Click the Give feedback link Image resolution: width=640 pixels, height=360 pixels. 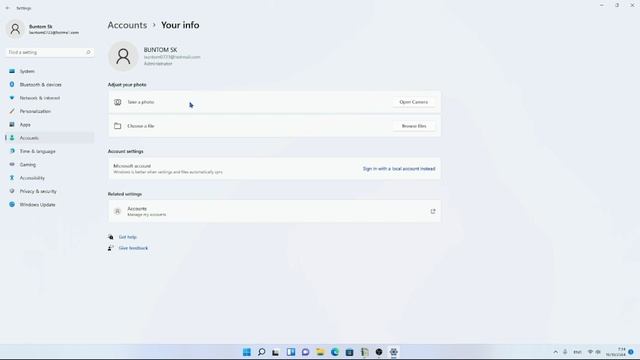pyautogui.click(x=133, y=248)
